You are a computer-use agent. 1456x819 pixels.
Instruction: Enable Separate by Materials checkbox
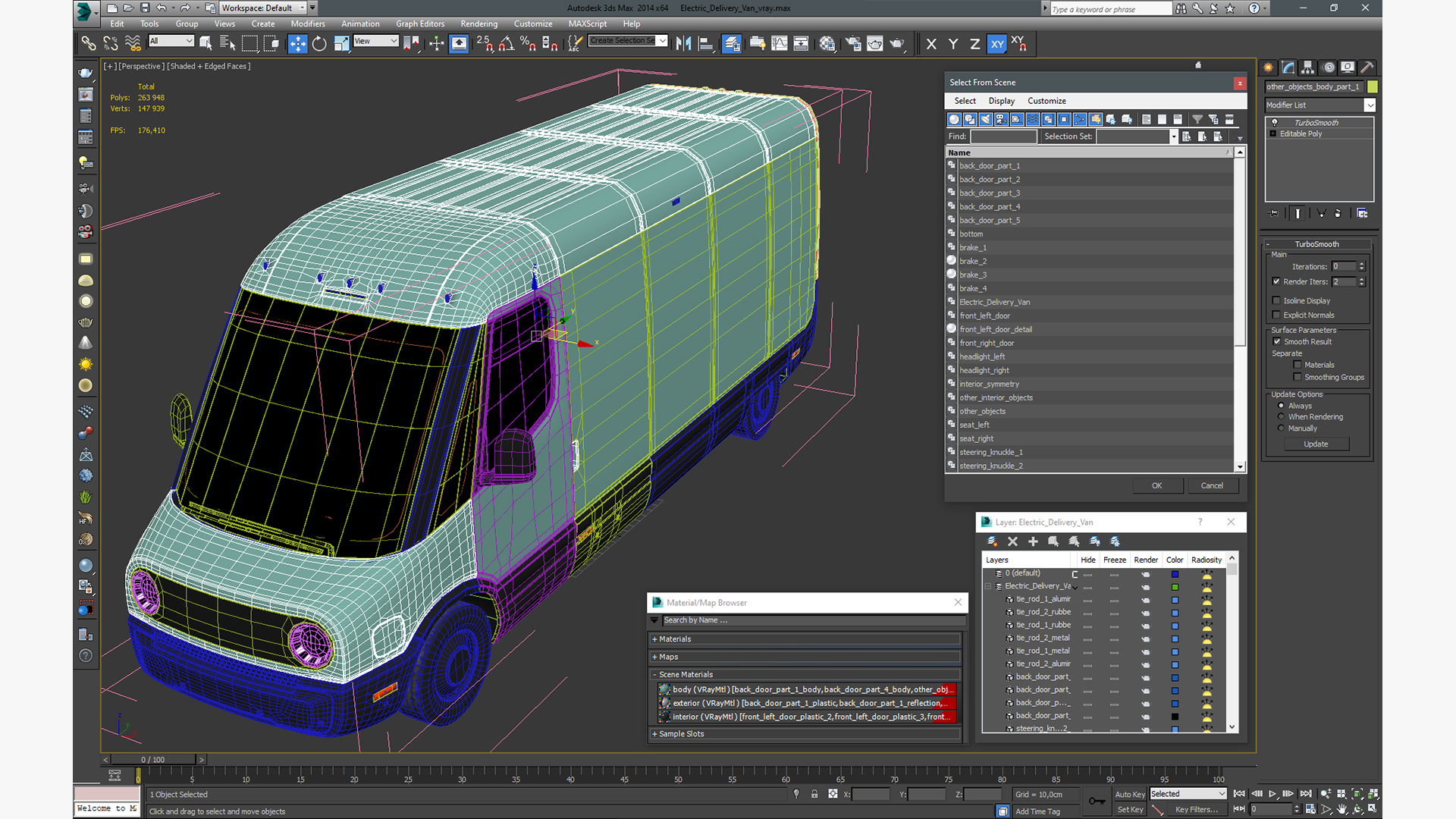(1298, 365)
